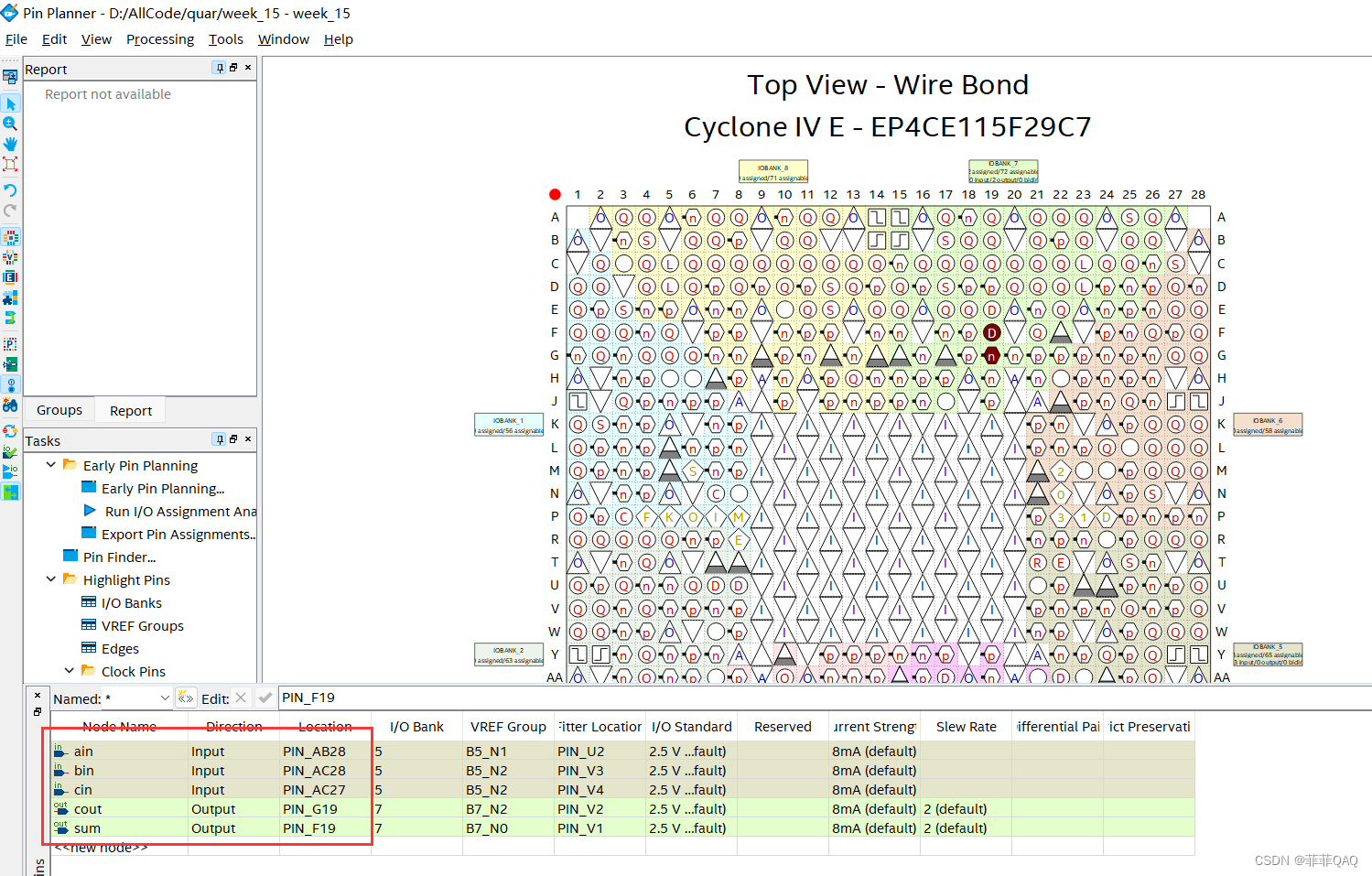
Task: Select VREF Groups under Highlight Pins
Action: click(x=142, y=625)
